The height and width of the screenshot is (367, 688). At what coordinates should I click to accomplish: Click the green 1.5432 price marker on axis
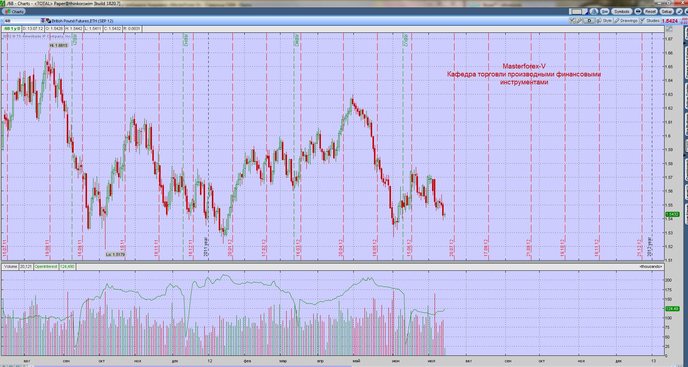tap(672, 214)
